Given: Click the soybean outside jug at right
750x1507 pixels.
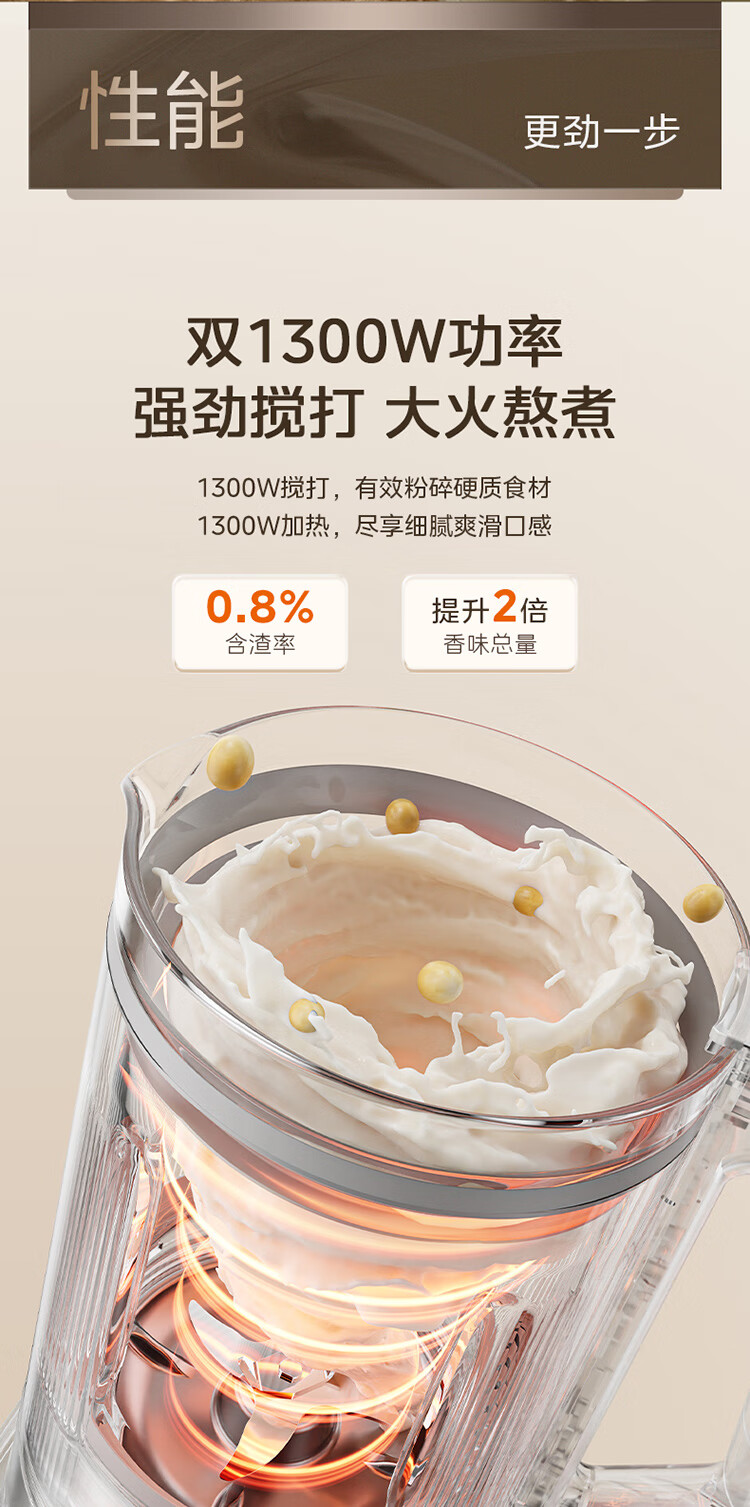Looking at the screenshot, I should pyautogui.click(x=703, y=903).
